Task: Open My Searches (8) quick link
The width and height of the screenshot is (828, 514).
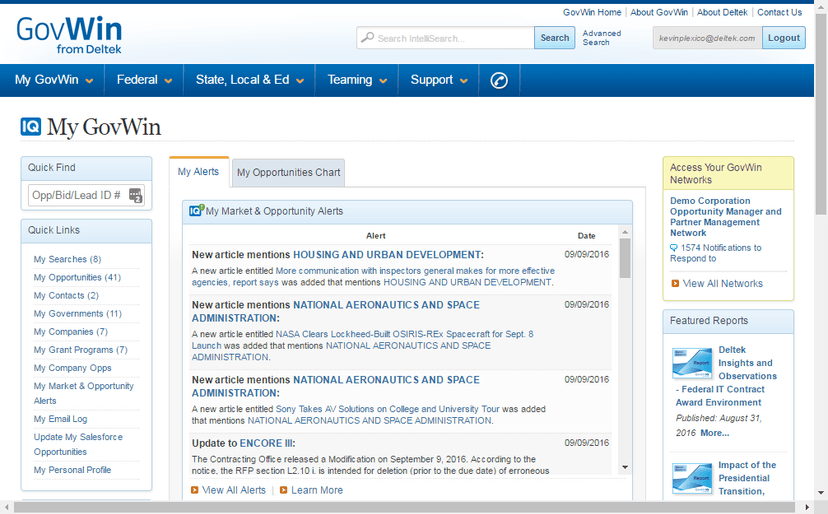Action: pos(67,260)
